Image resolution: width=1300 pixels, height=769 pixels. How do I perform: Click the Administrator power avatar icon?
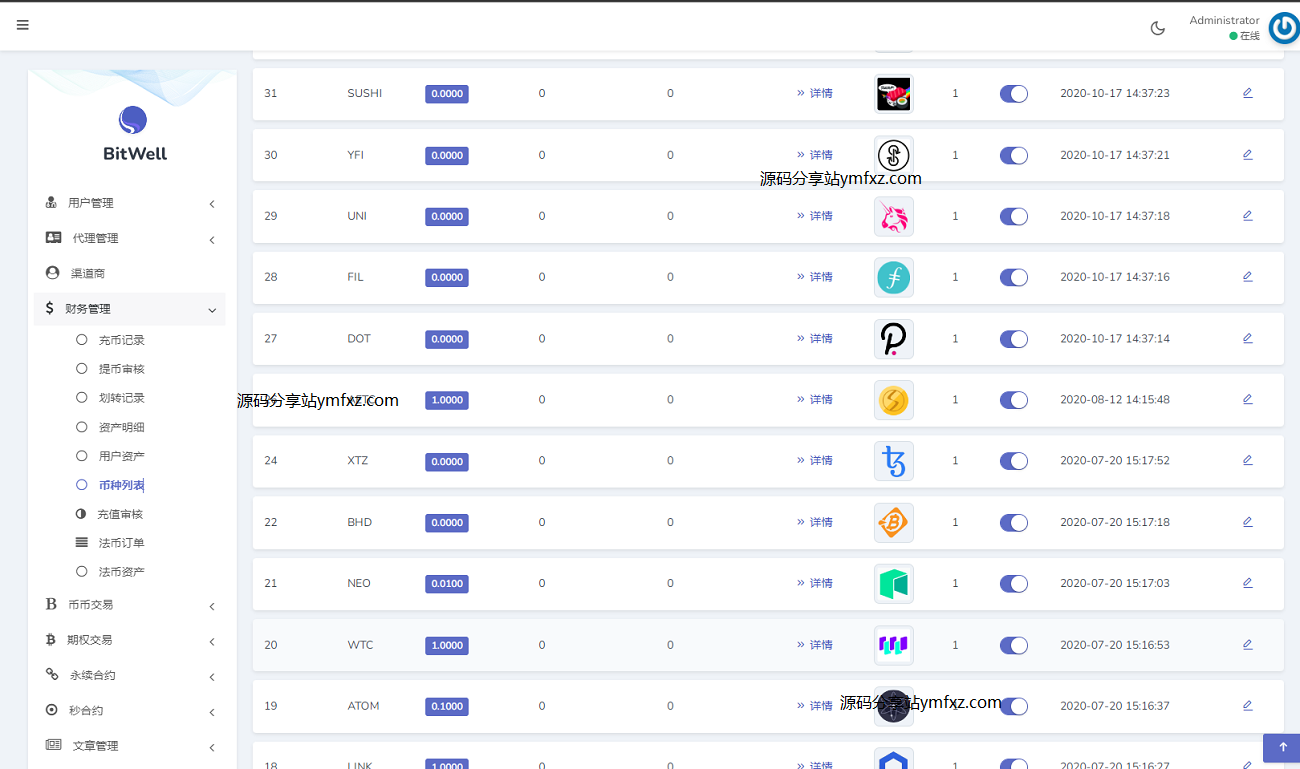click(x=1283, y=28)
